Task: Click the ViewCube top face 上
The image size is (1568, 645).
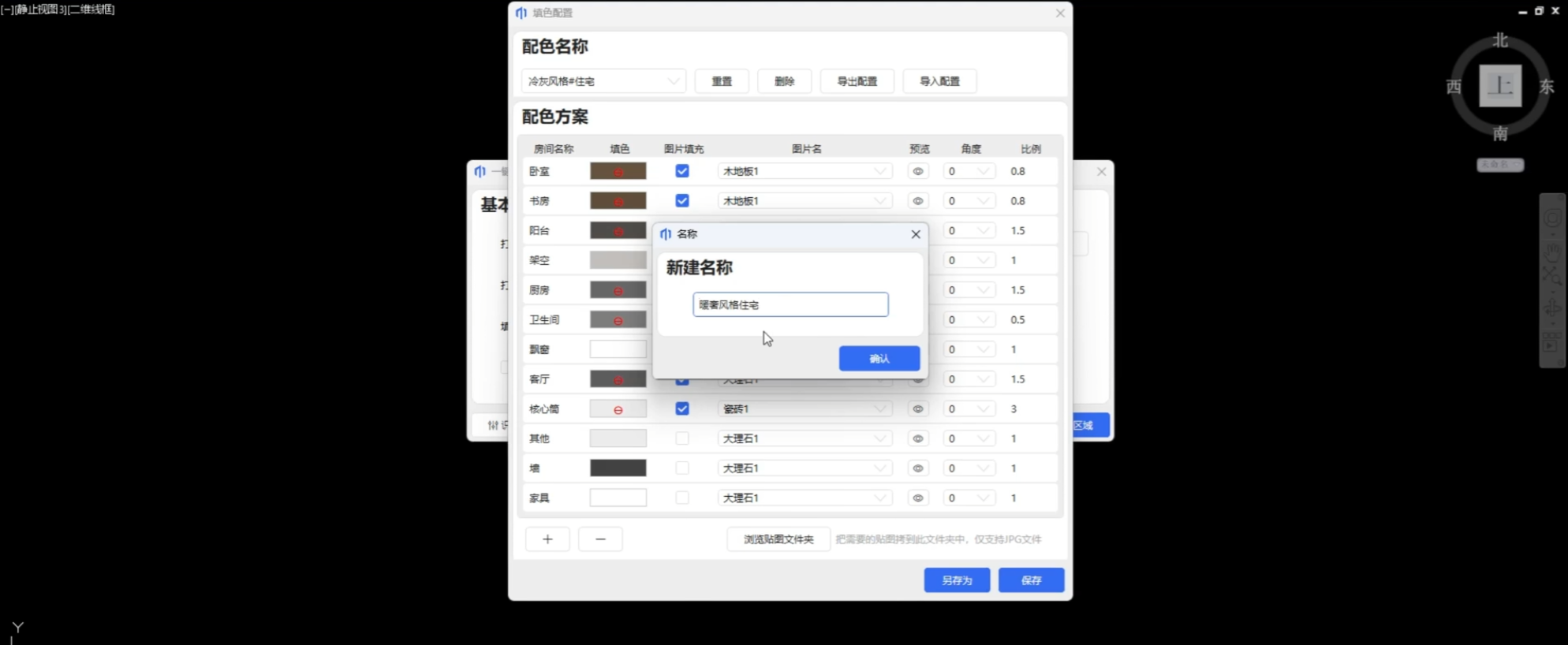Action: 1499,86
